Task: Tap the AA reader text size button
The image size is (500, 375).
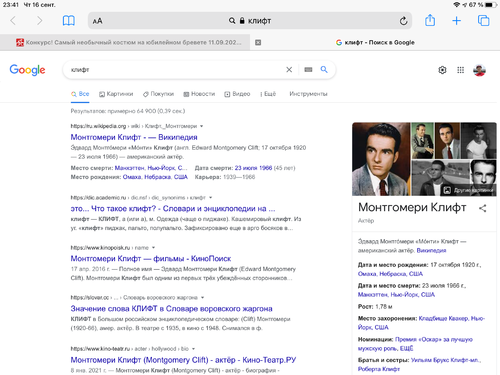Action: coord(97,21)
